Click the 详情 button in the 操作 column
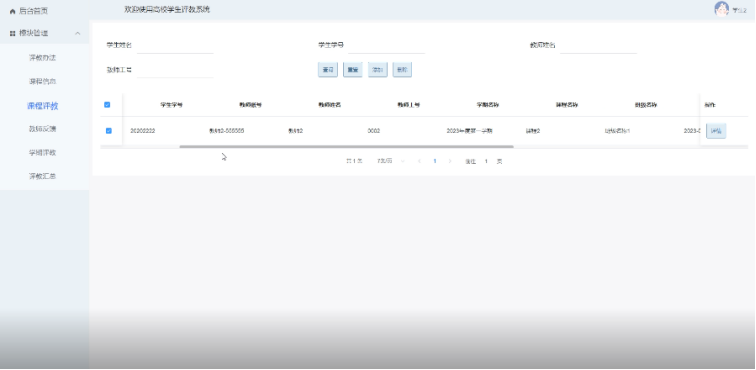This screenshot has width=756, height=370. point(716,131)
